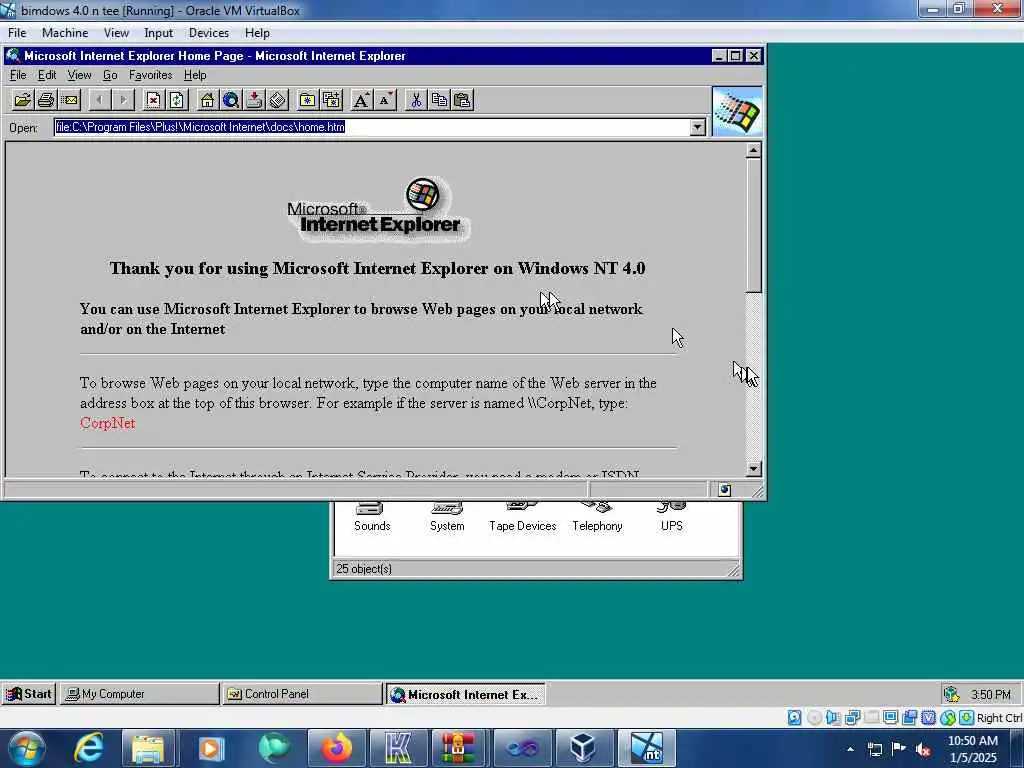This screenshot has height=768, width=1024.
Task: Click the page scrollbar down arrow
Action: tap(753, 468)
